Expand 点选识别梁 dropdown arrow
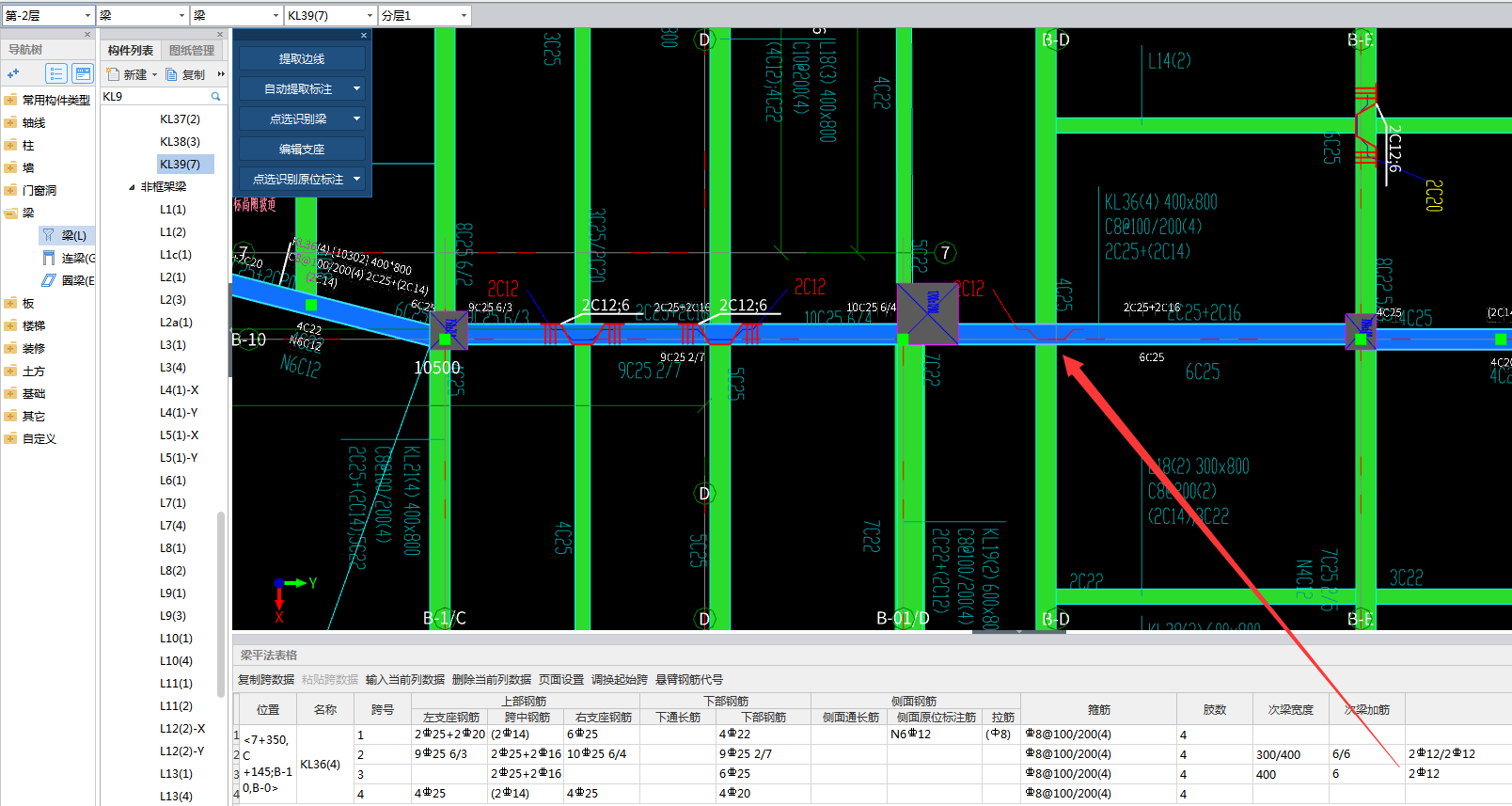The image size is (1512, 806). click(x=356, y=119)
